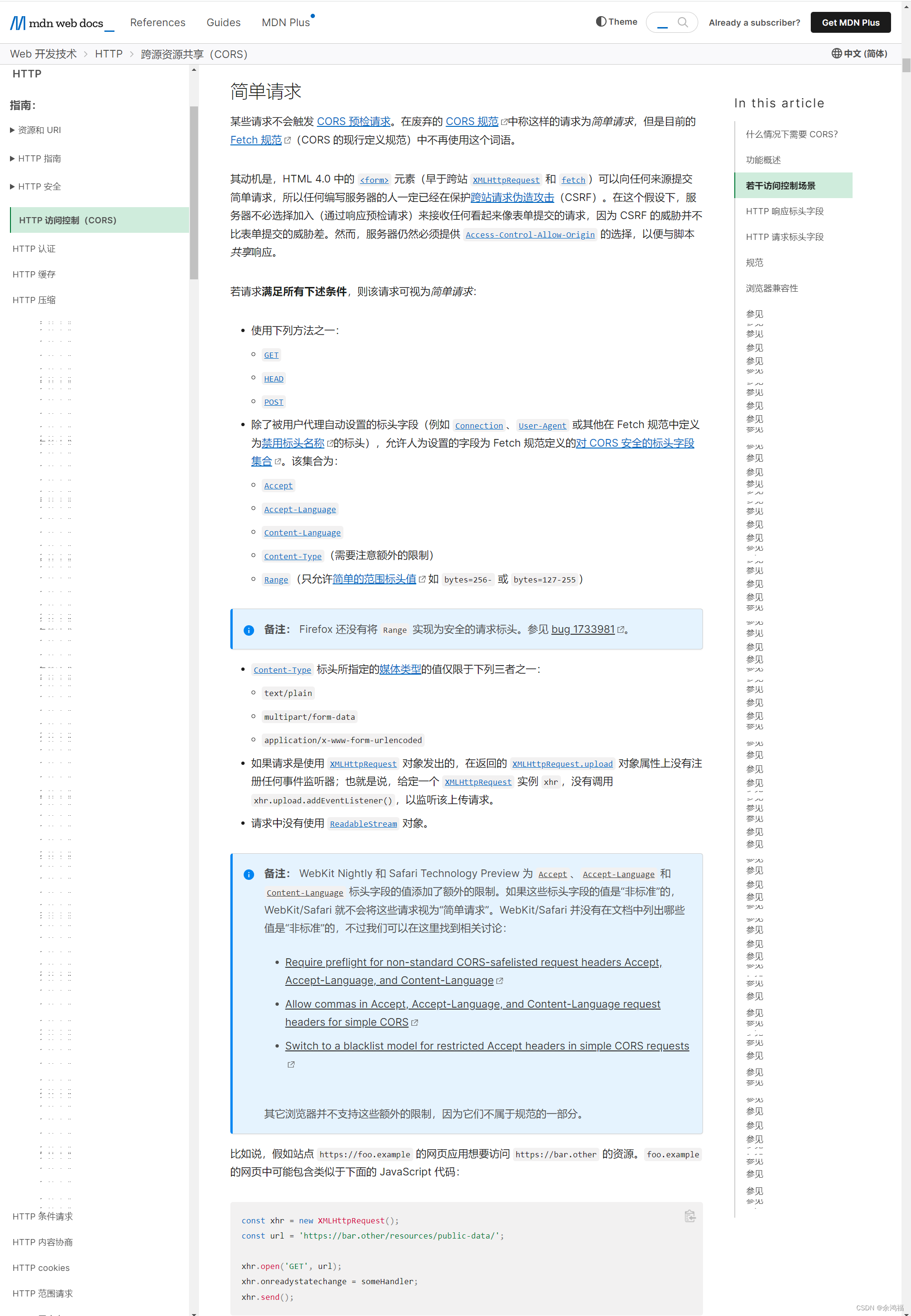Open ReadableStream link
This screenshot has width=911, height=1316.
(x=363, y=824)
